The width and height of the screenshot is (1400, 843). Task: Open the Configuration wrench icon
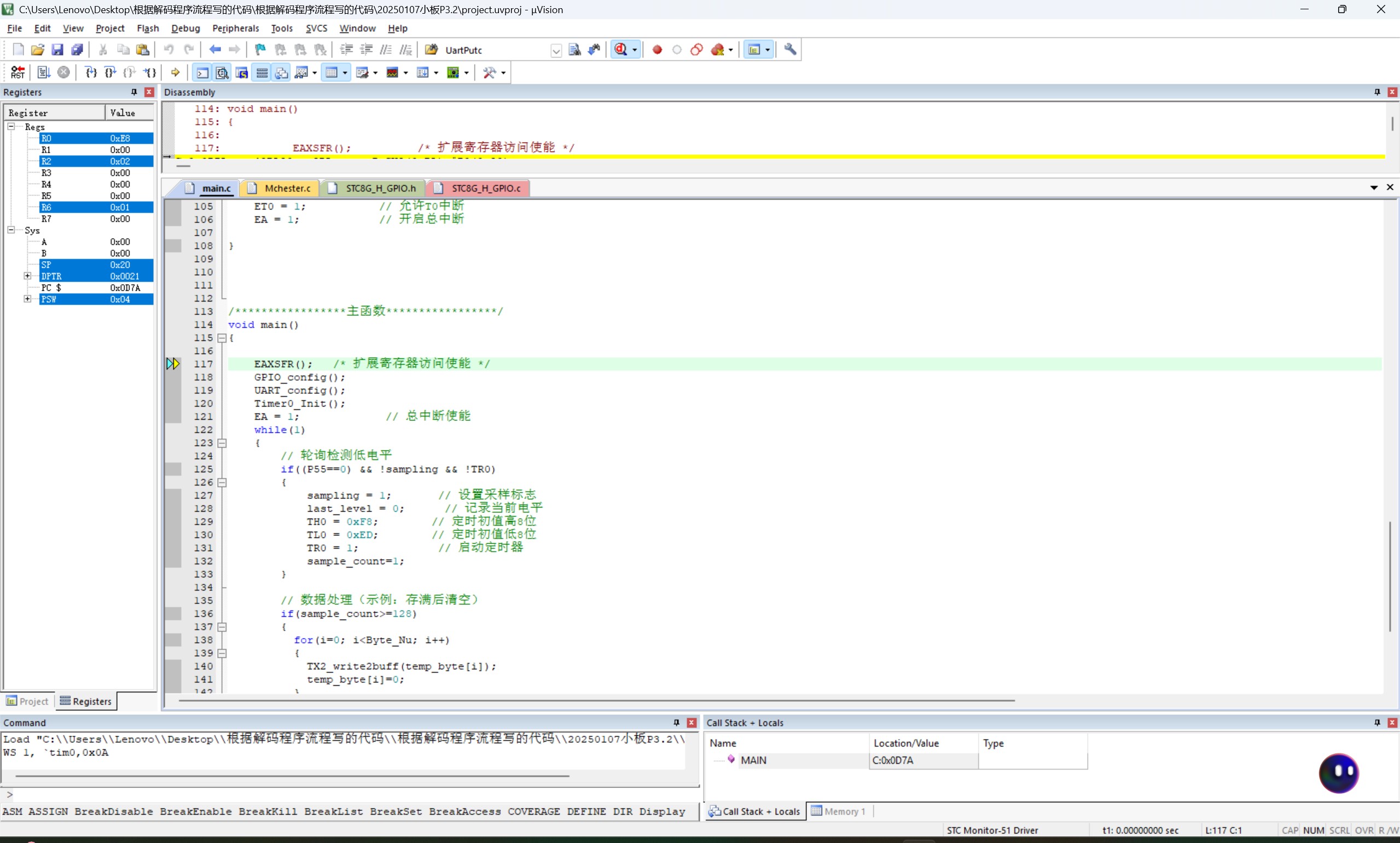click(x=790, y=49)
